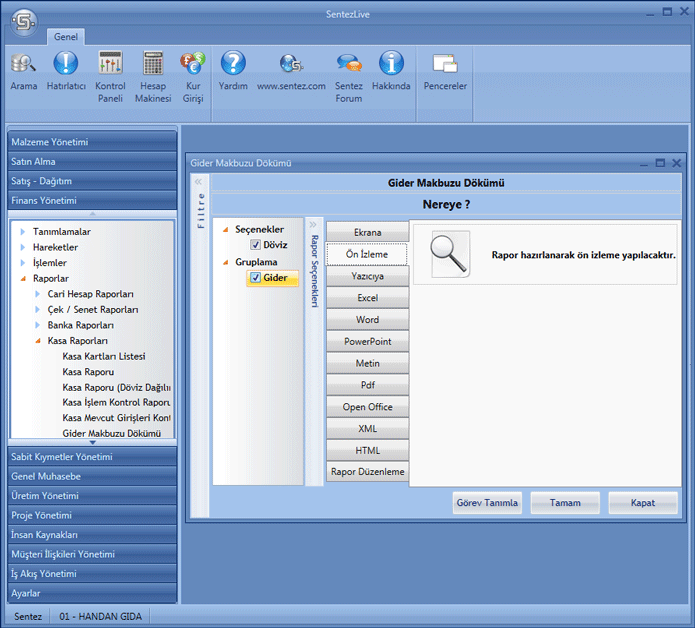The height and width of the screenshot is (628, 695).
Task: Collapse the Filtre panel with double chevron
Action: [x=198, y=181]
